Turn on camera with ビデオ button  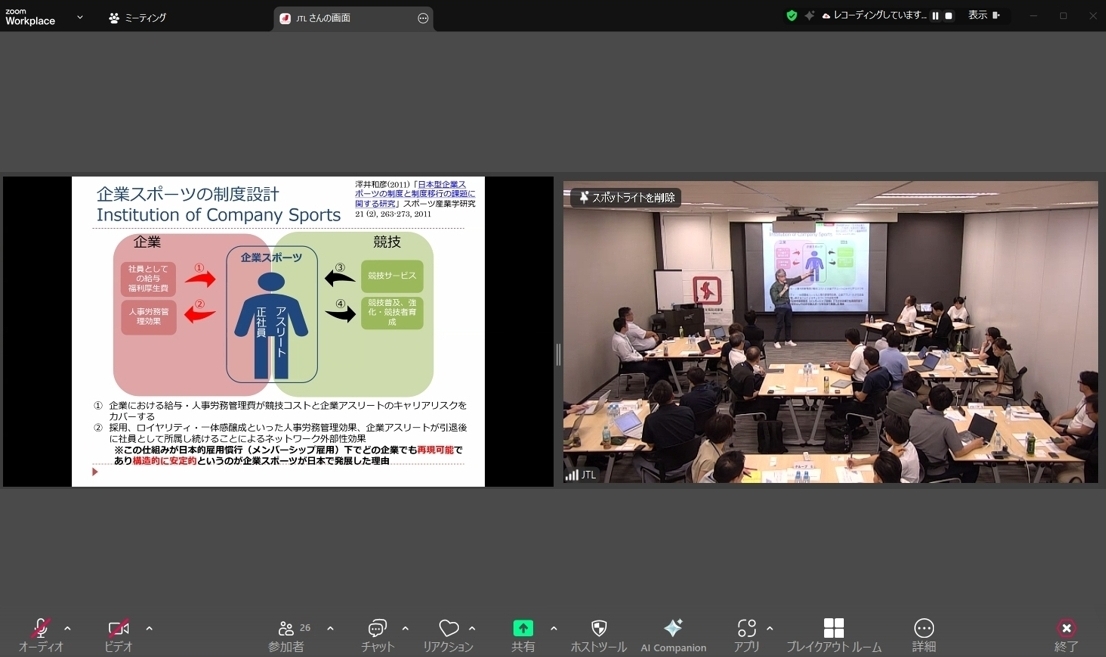point(118,629)
